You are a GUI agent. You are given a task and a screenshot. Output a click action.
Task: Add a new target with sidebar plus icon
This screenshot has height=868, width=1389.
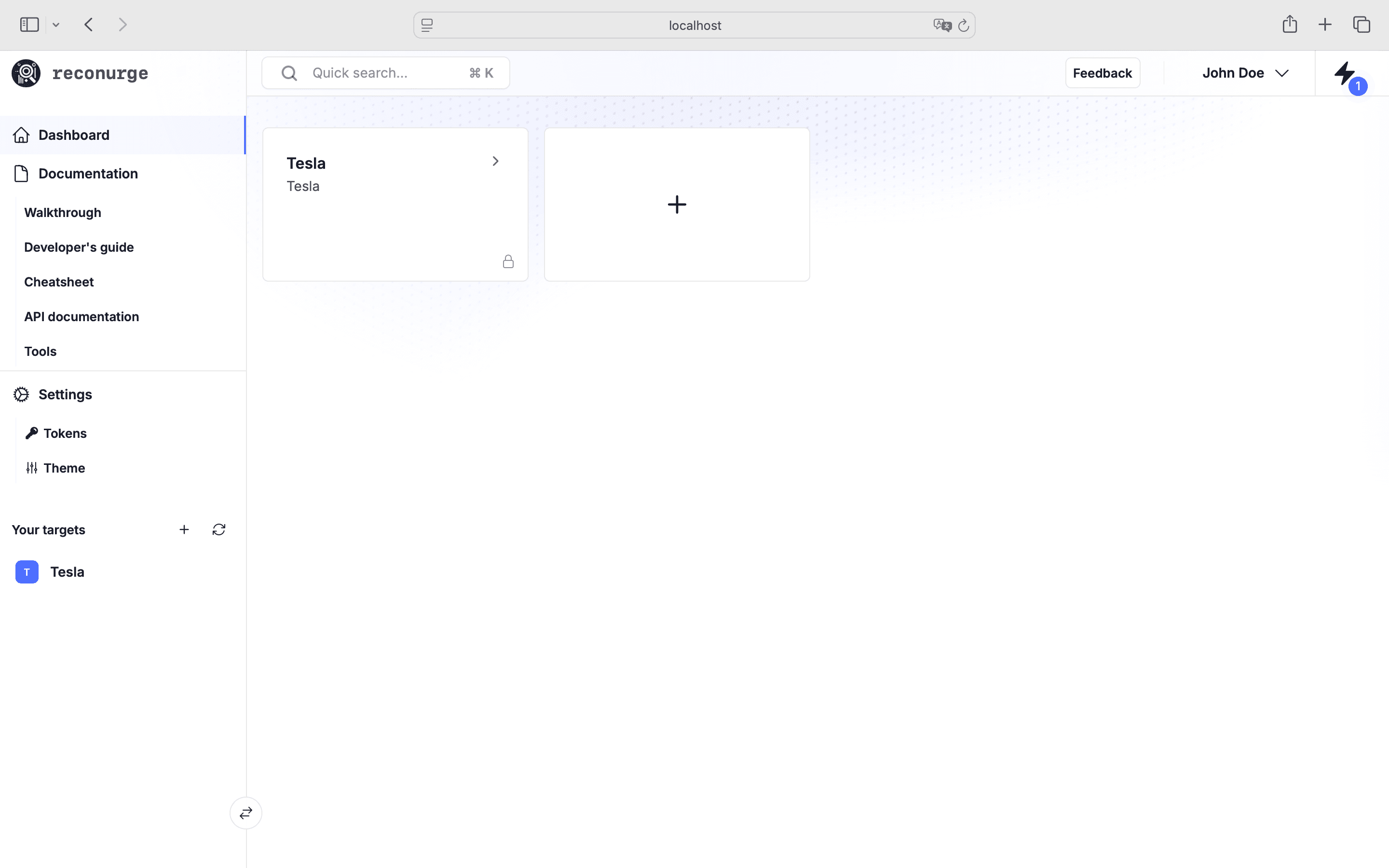[184, 529]
